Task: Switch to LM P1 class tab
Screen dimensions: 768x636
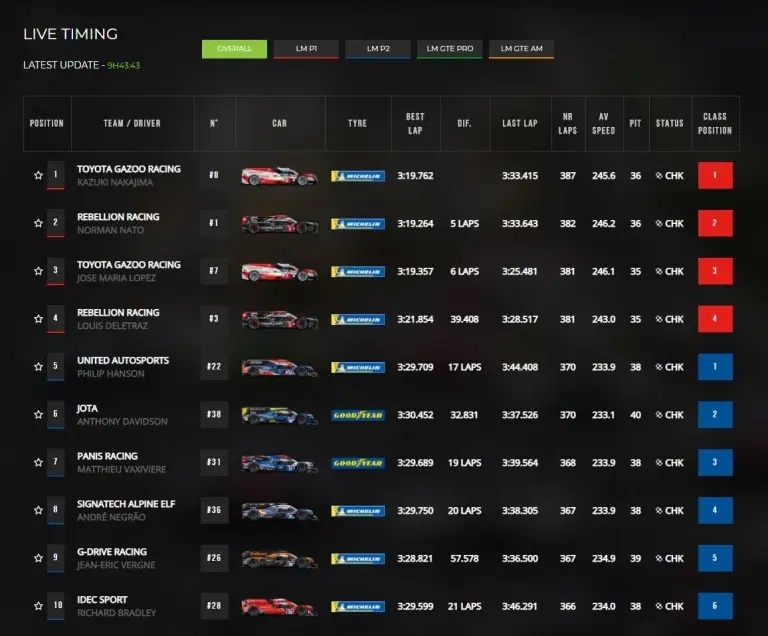Action: (305, 48)
